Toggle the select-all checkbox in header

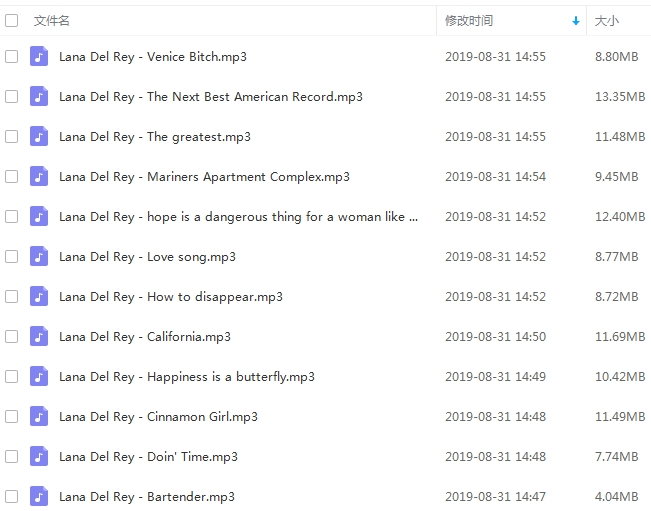tap(11, 20)
